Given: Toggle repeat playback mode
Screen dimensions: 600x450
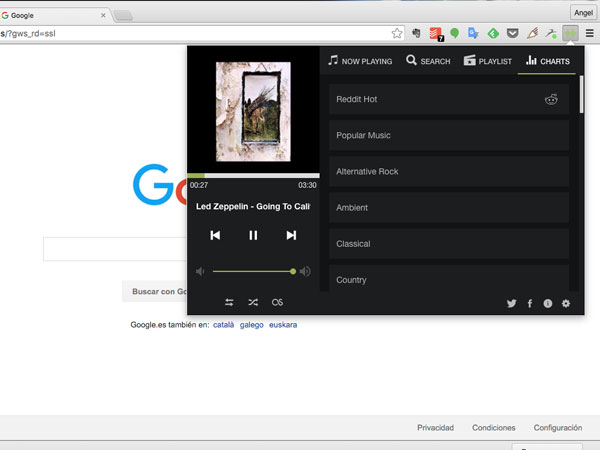Looking at the screenshot, I should (x=229, y=303).
